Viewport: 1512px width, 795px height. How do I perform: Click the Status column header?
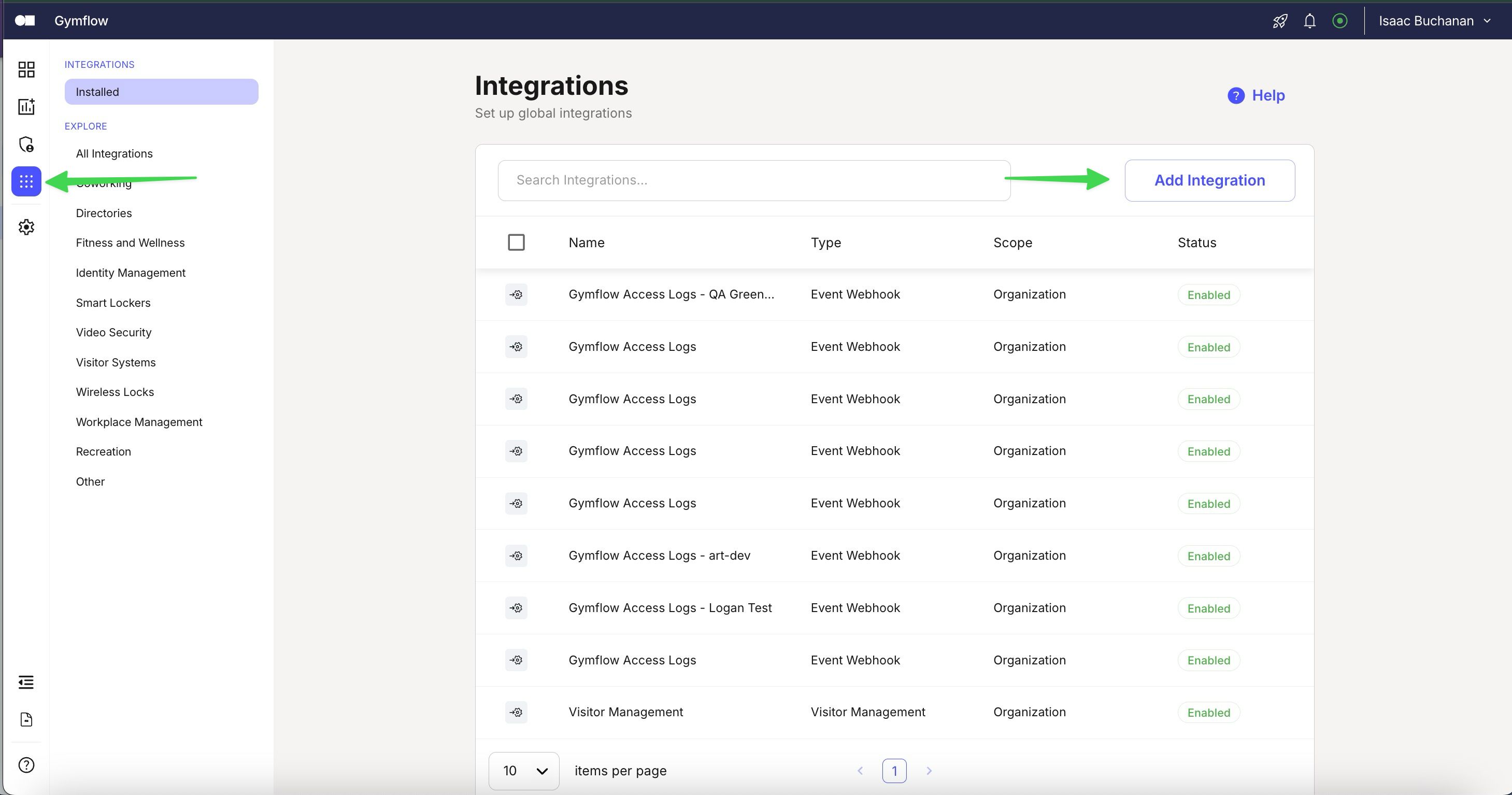click(x=1197, y=243)
